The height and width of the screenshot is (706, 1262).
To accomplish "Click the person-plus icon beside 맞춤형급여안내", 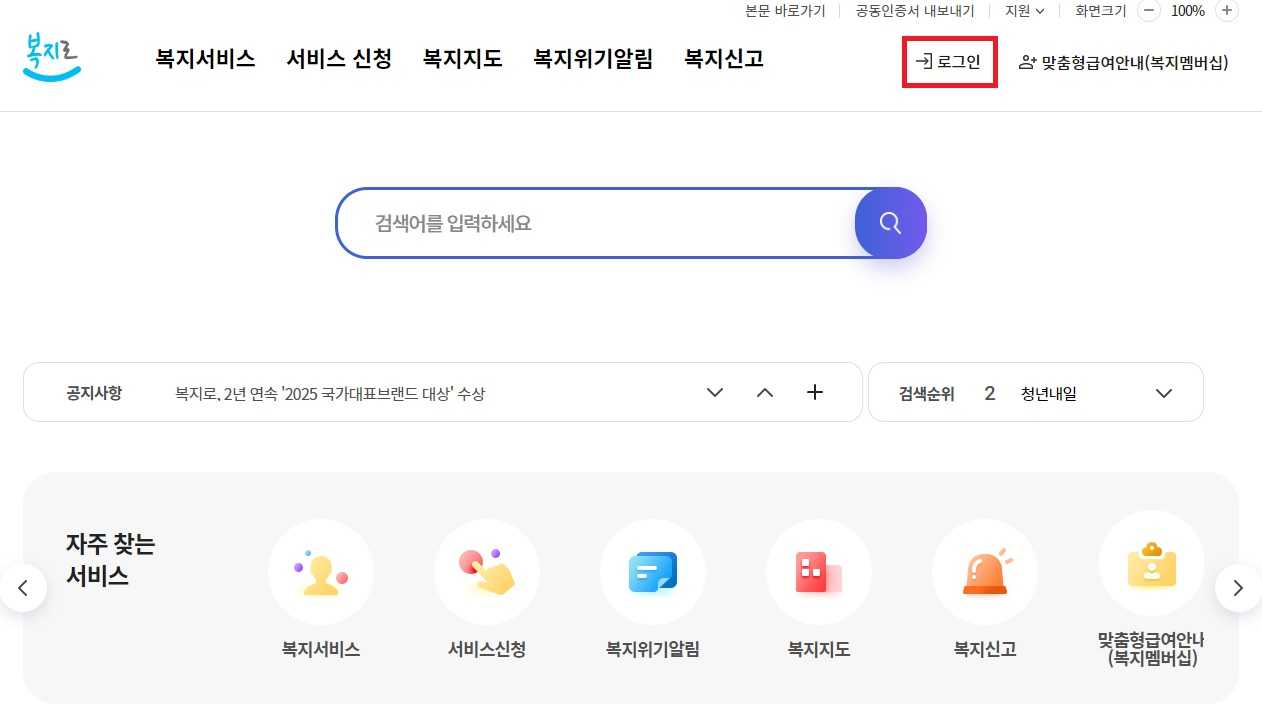I will point(1027,61).
